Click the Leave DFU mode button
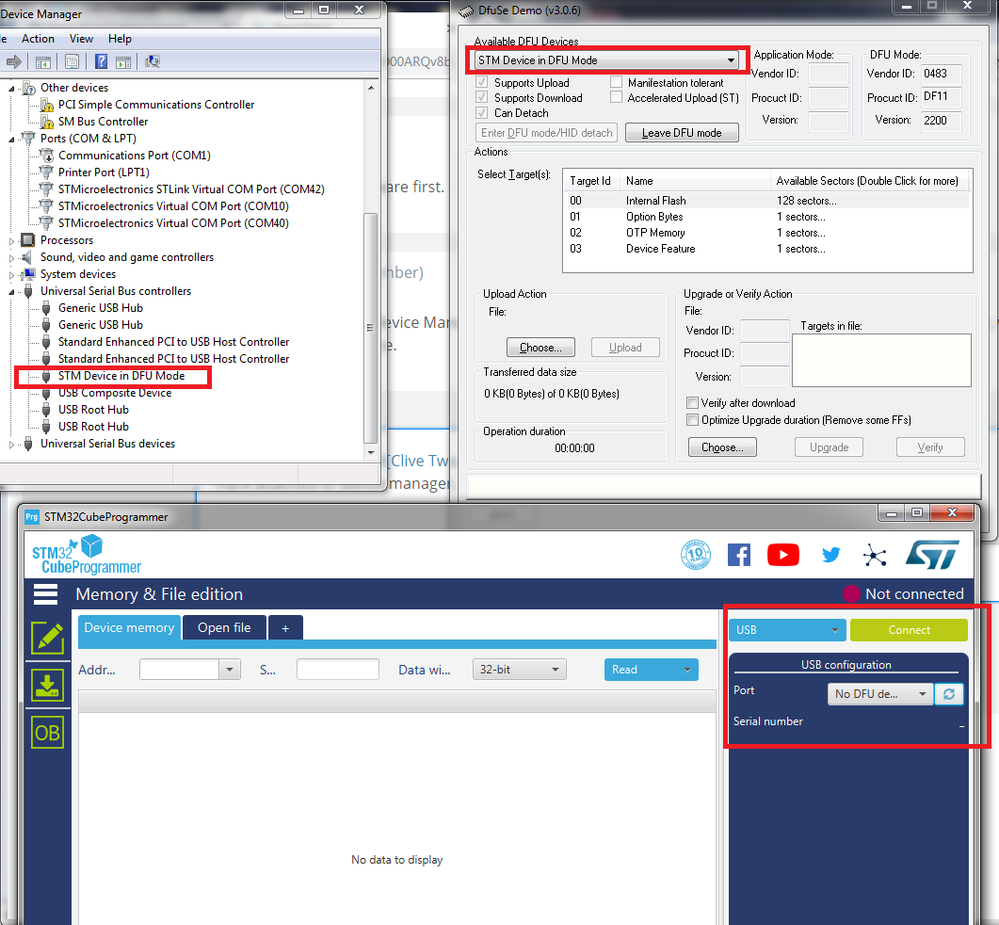Screen dimensions: 999x925 click(682, 133)
